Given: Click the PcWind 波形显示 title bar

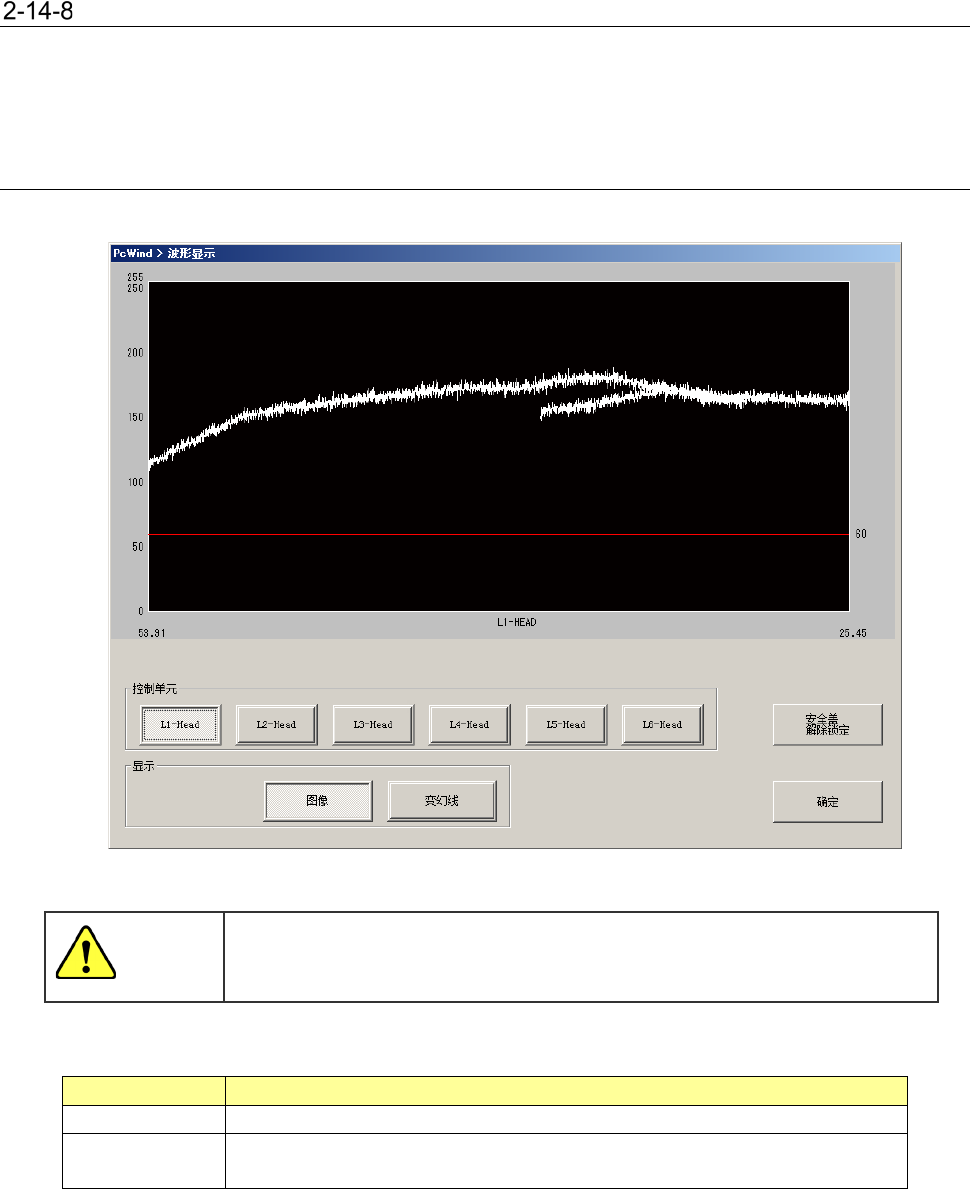Looking at the screenshot, I should (505, 253).
